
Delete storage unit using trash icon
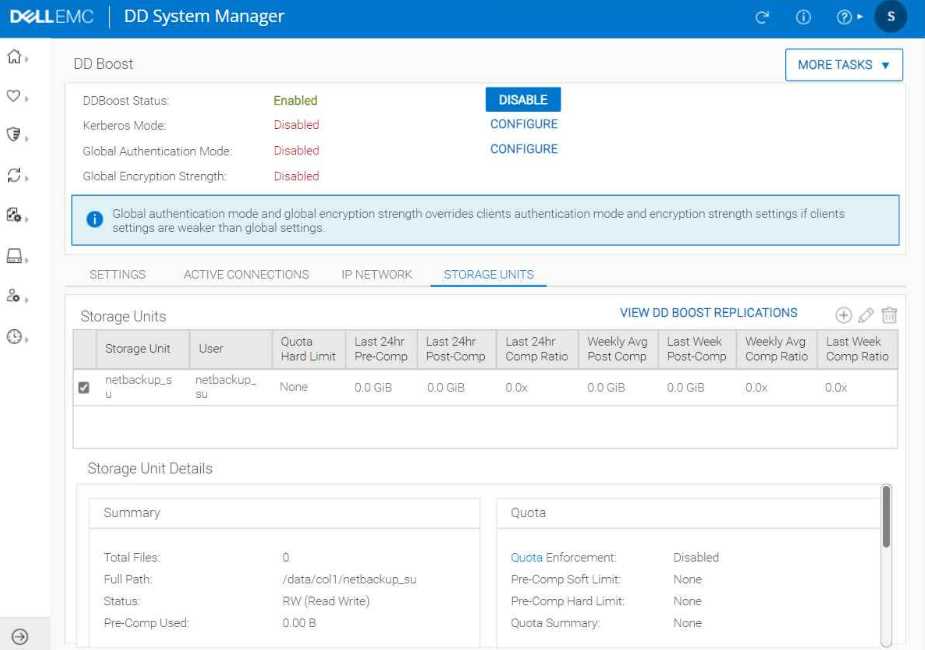[889, 315]
